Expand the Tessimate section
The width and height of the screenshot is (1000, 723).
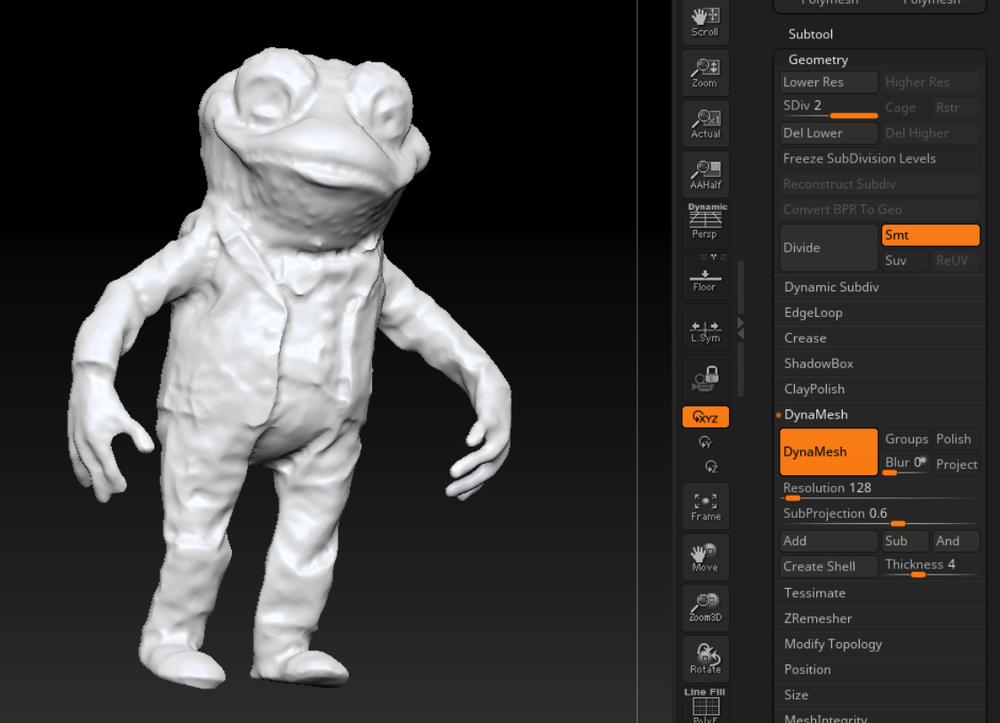(x=814, y=594)
